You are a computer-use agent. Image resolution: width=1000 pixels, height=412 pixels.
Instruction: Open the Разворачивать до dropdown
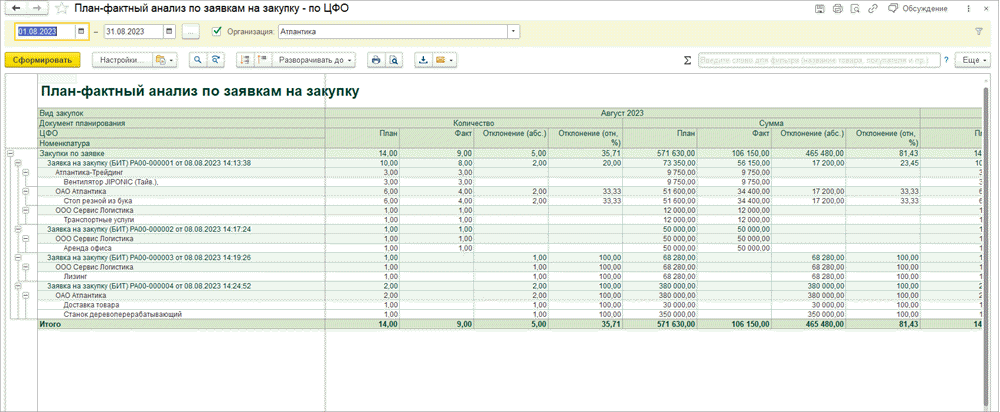pyautogui.click(x=314, y=59)
